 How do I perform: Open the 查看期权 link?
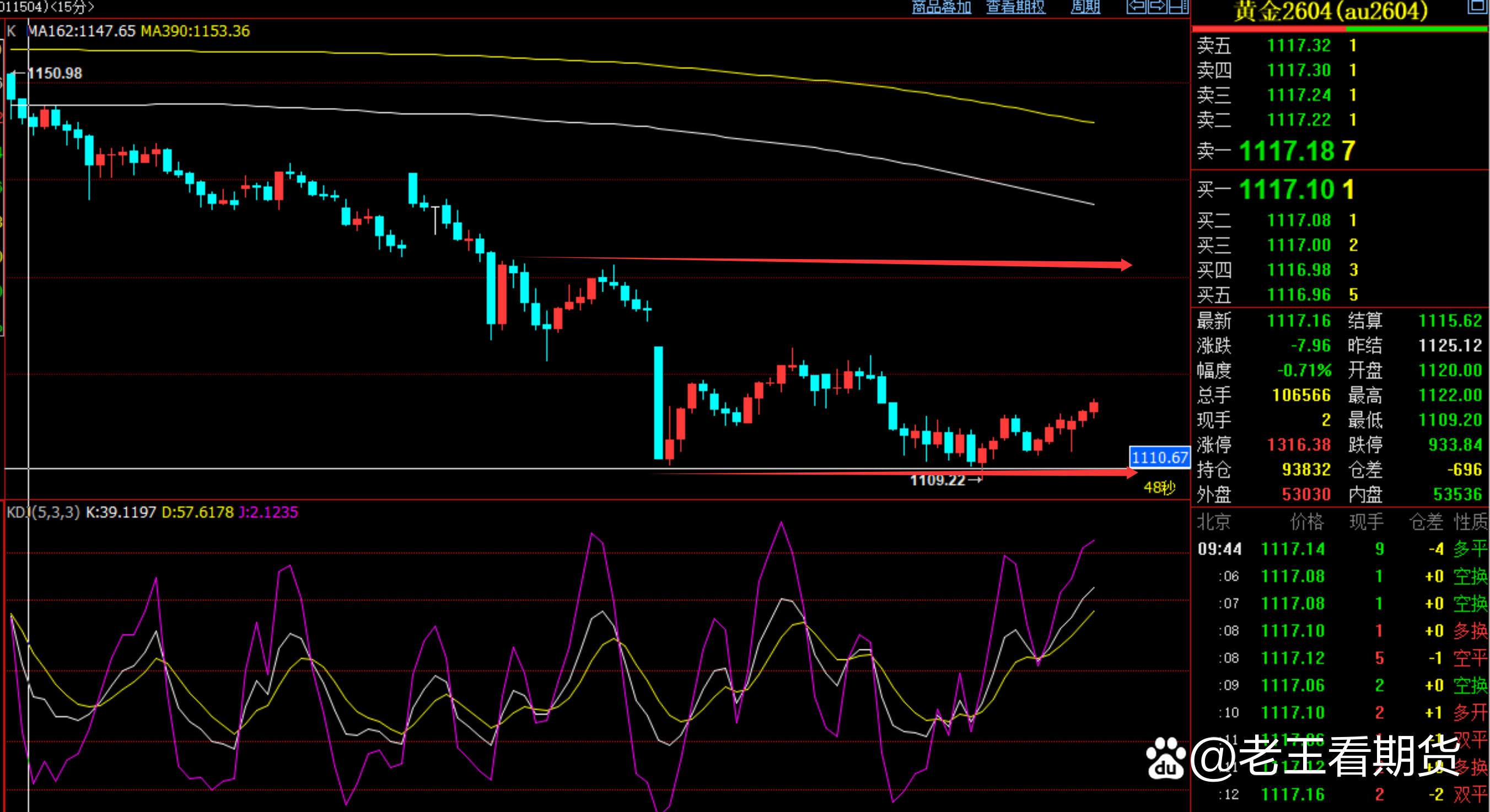[x=1015, y=7]
